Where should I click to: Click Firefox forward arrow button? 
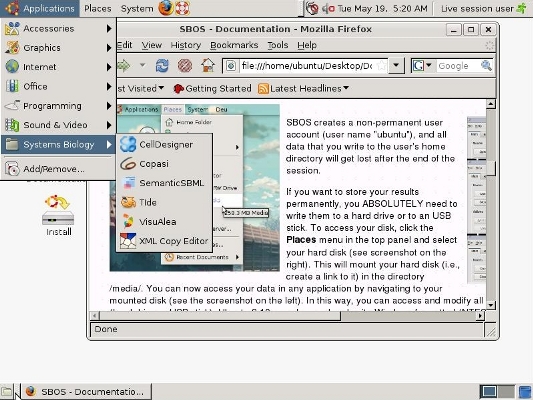[123, 65]
